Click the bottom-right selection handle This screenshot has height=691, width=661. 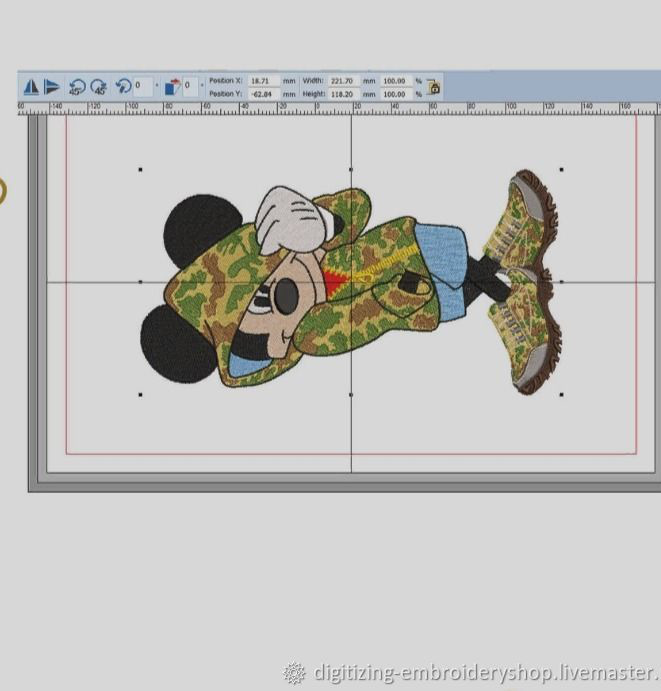click(x=561, y=394)
